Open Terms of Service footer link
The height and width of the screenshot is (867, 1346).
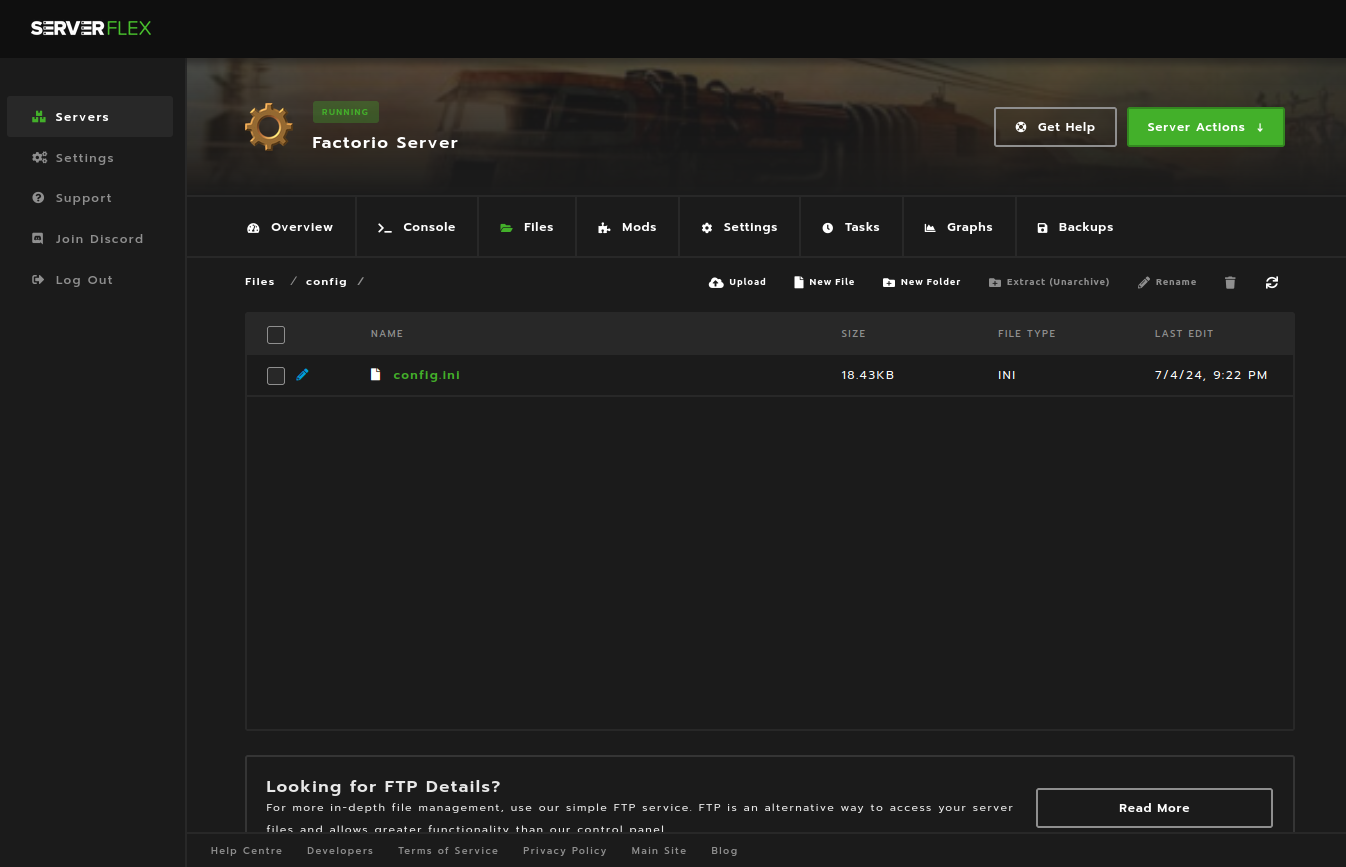[x=448, y=851]
